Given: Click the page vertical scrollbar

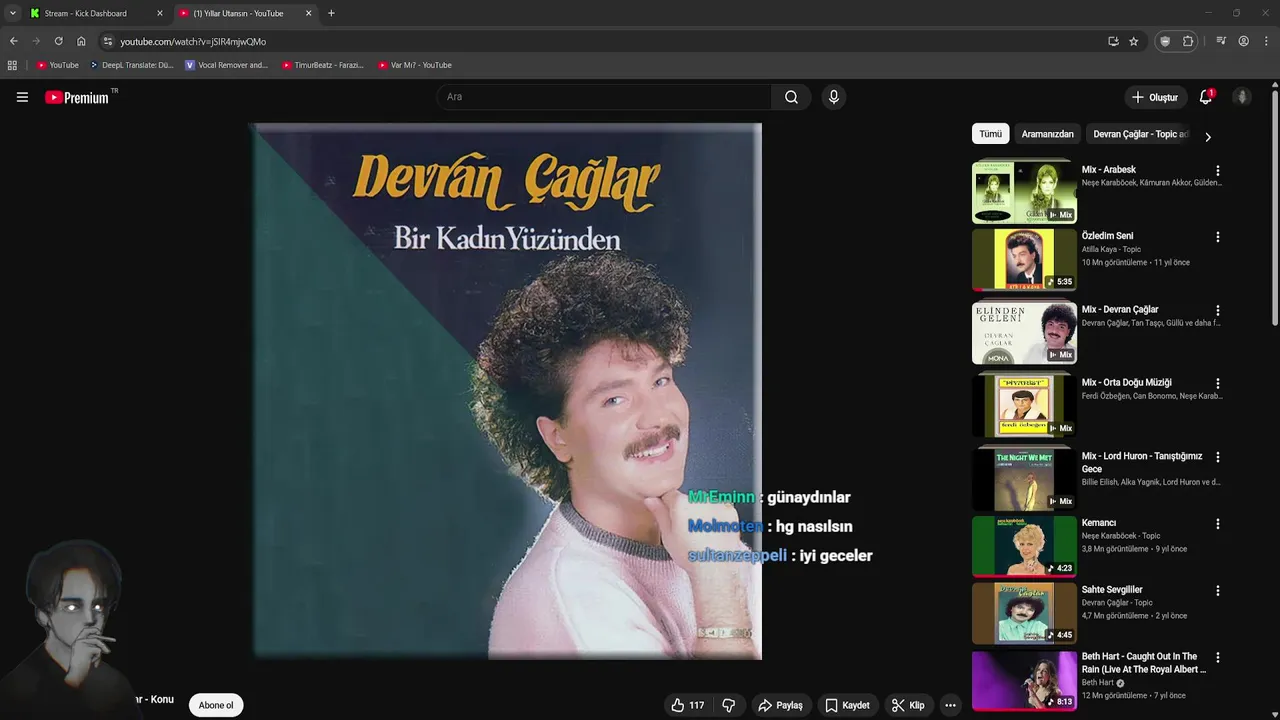Looking at the screenshot, I should (1275, 208).
